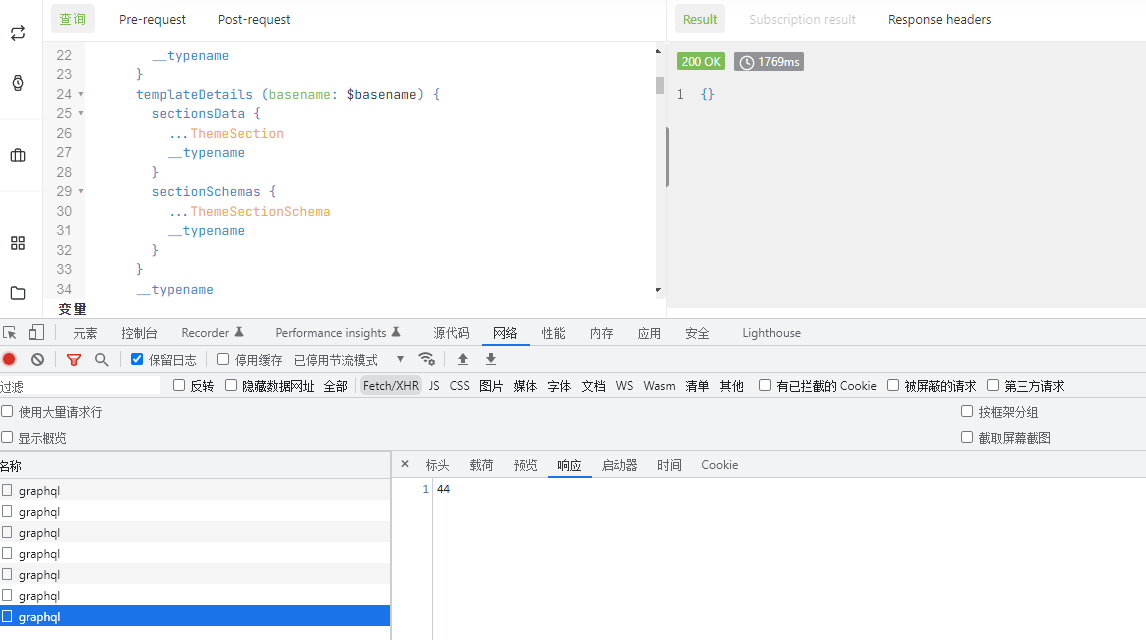Collapse the templateDetails block at line 24

tap(81, 95)
